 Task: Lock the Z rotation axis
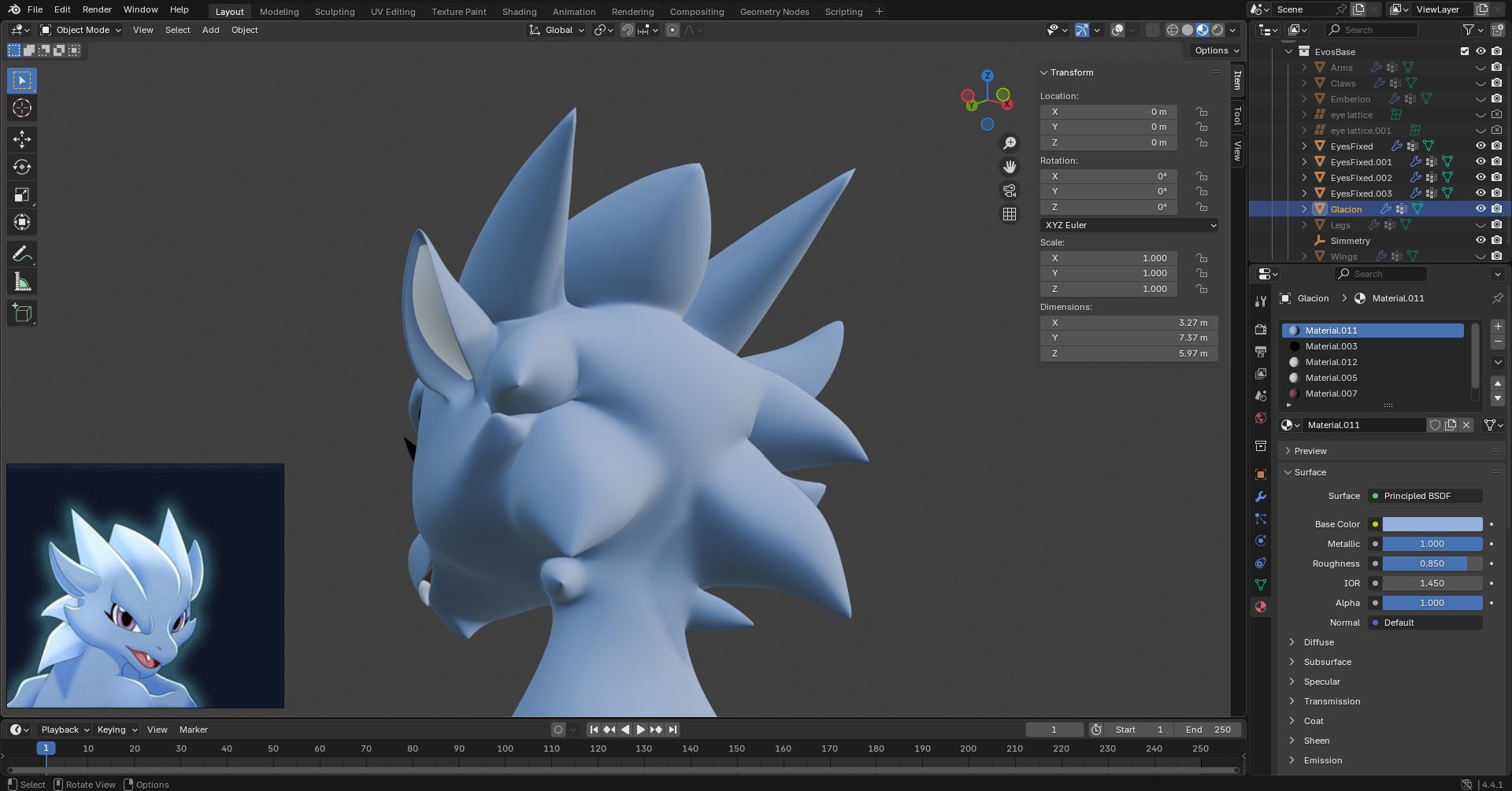(x=1202, y=207)
